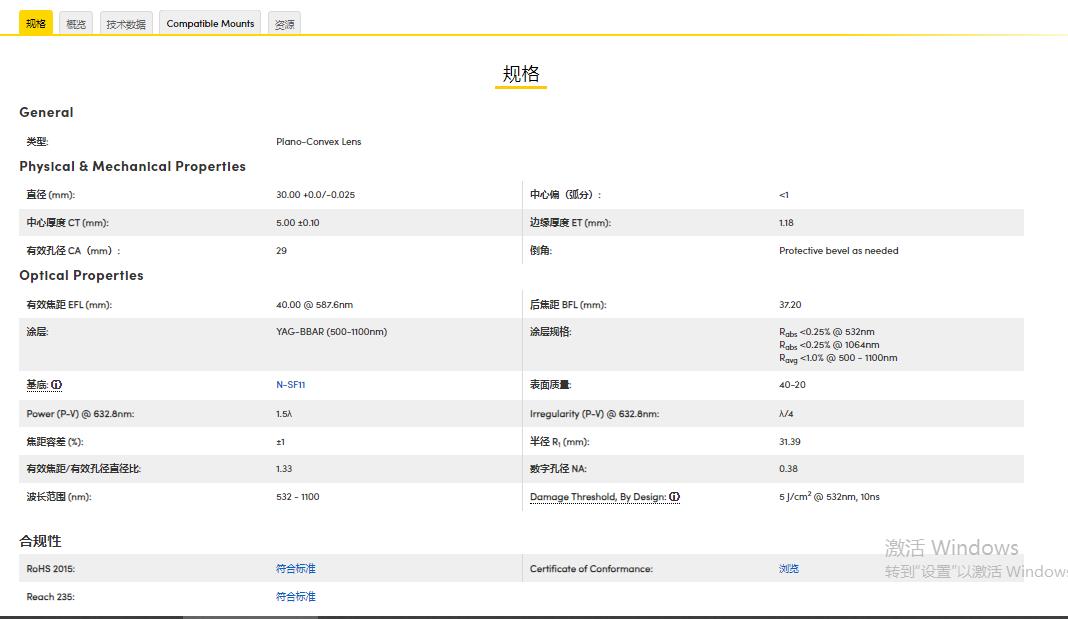Viewport: 1068px width, 619px height.
Task: Click the Plano-Convex Lens type value
Action: coord(318,141)
